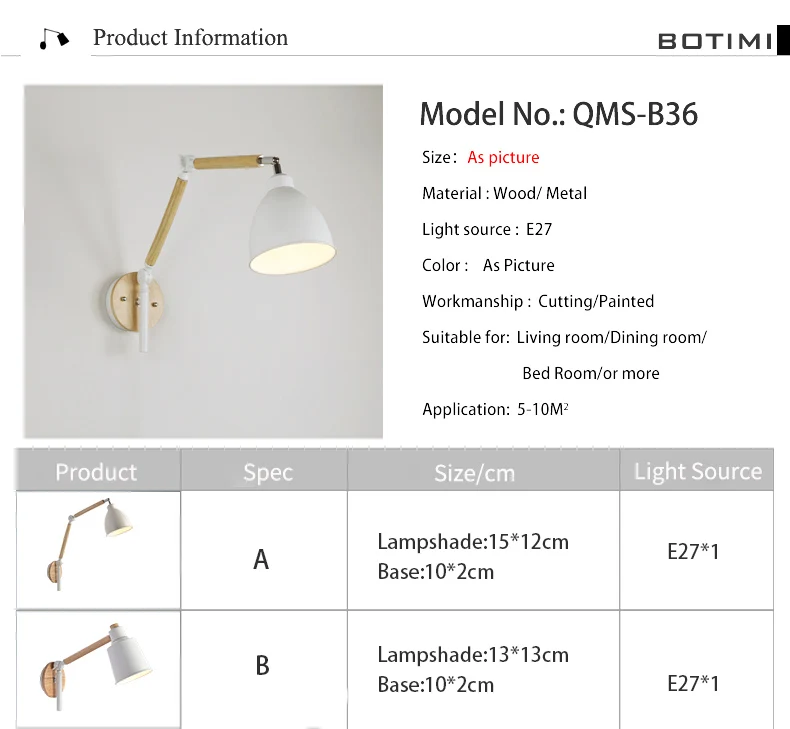
Task: Click the Lampshade:15*12cm size text
Action: tap(472, 542)
